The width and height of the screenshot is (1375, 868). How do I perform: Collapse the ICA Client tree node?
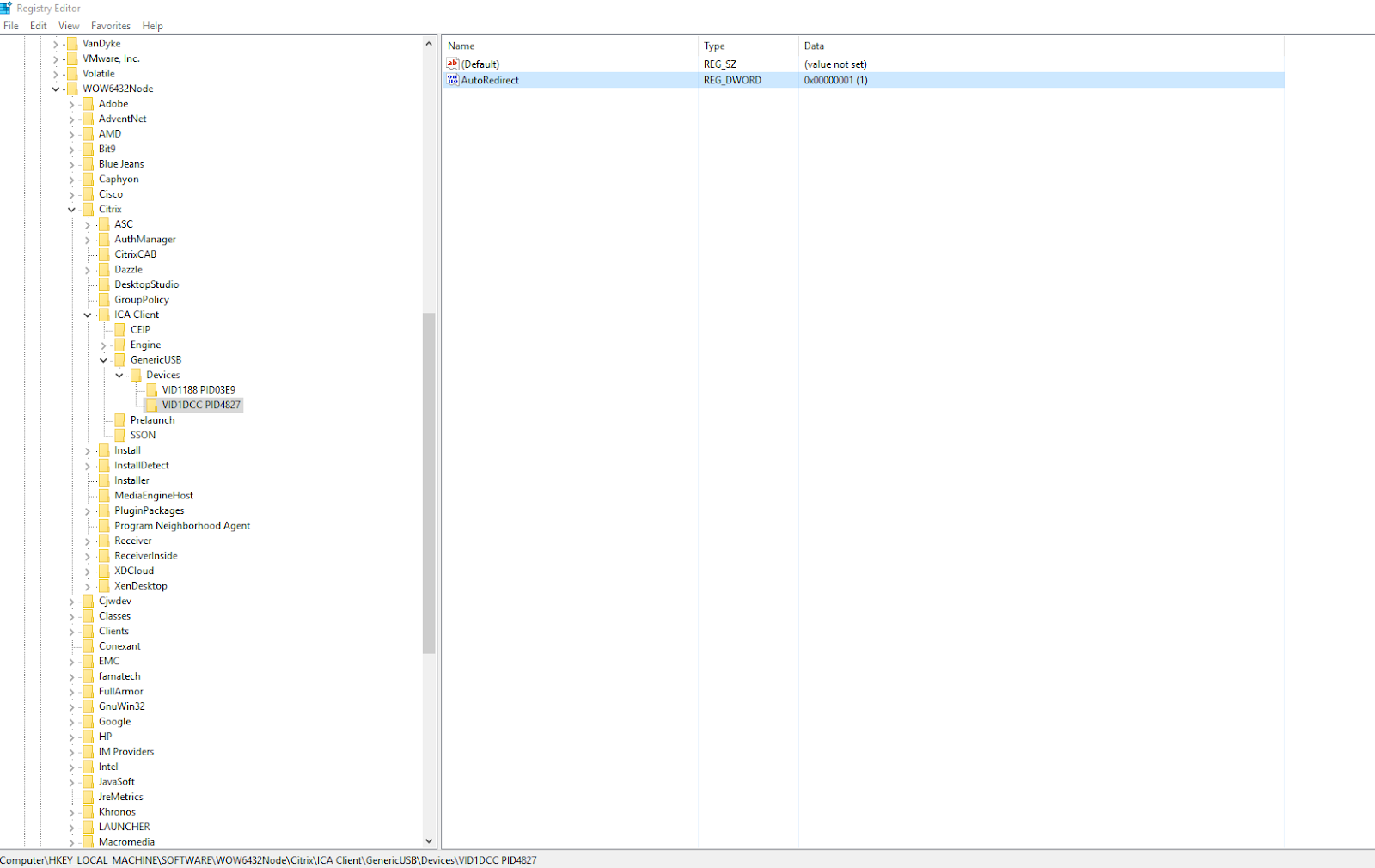point(88,315)
